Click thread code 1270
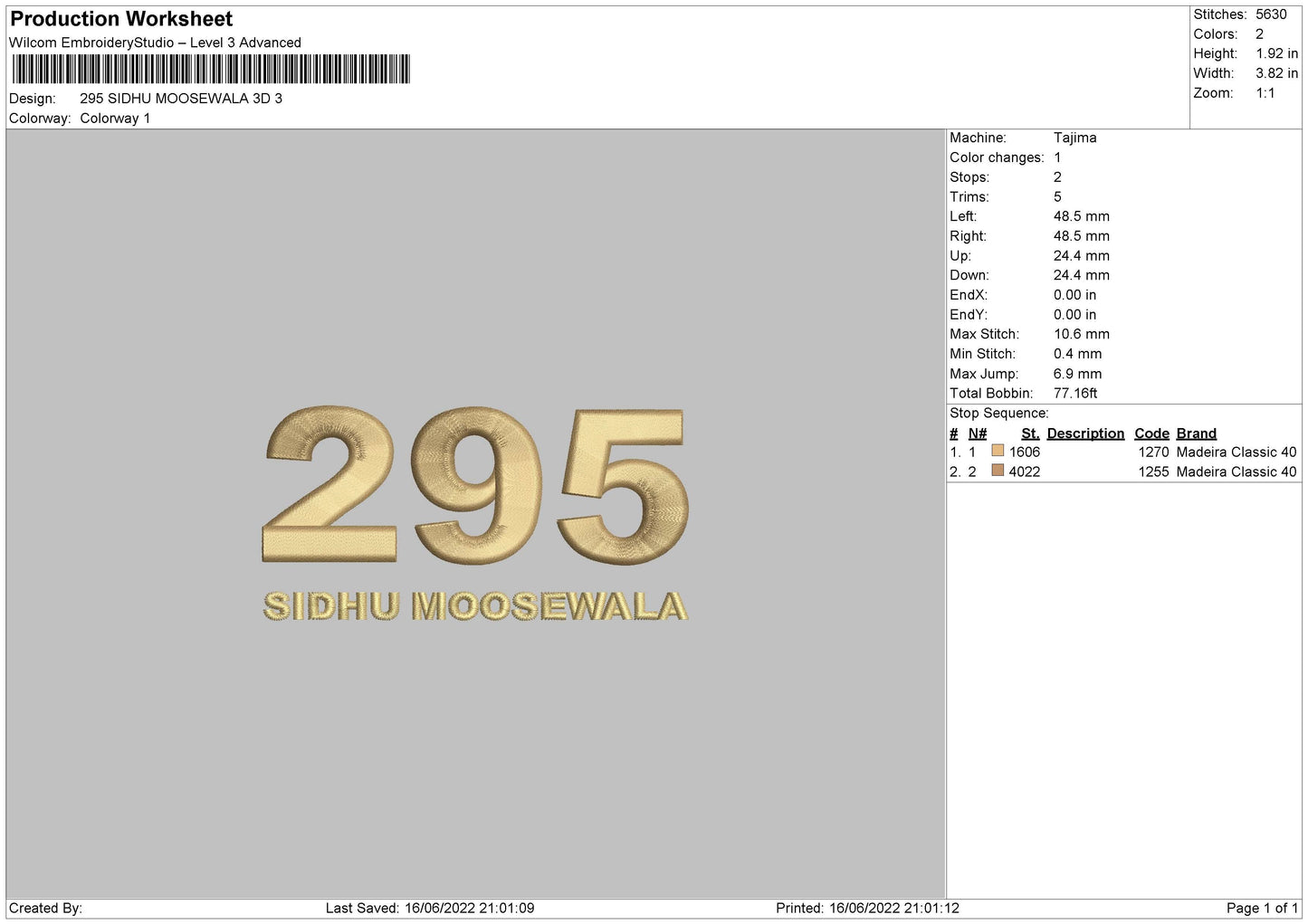Viewport: 1308px width, 924px height. click(1153, 452)
